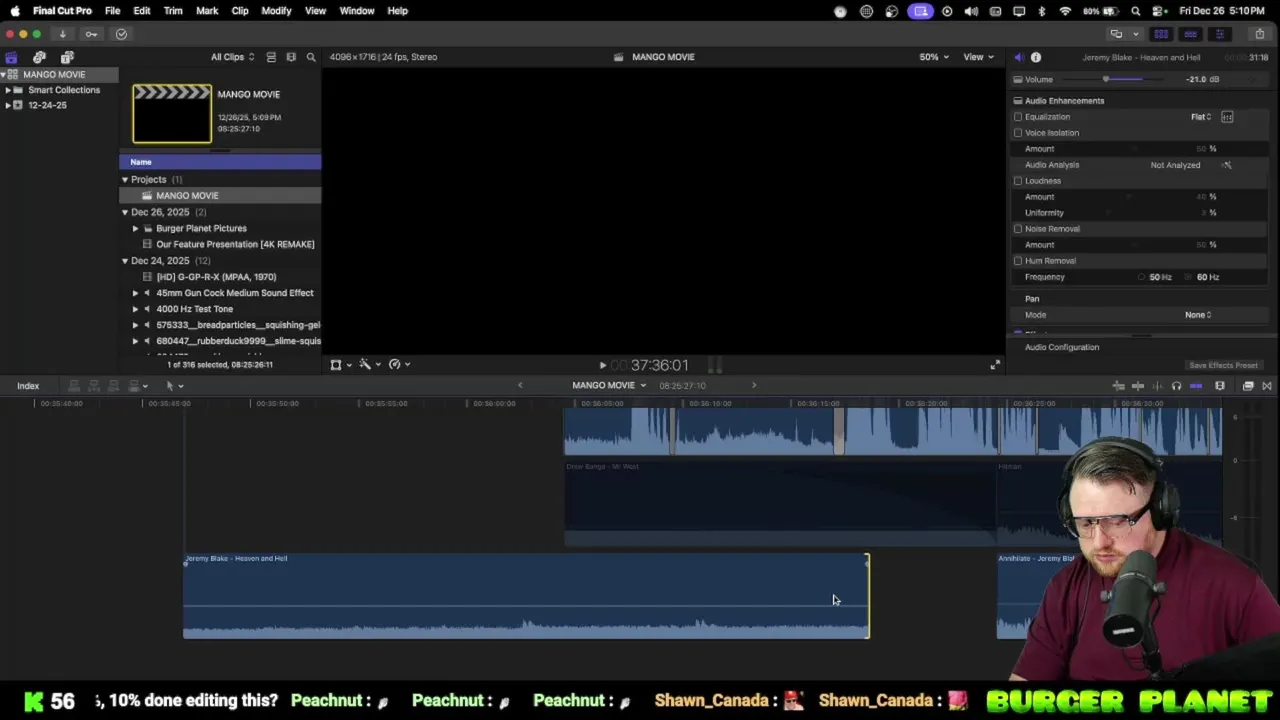1280x720 pixels.
Task: Collapse the Projects group
Action: [125, 180]
